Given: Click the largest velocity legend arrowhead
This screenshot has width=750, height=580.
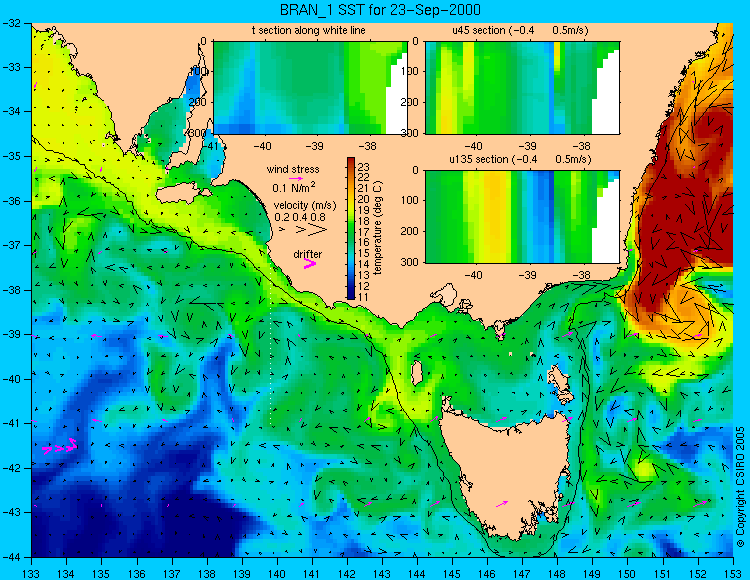Looking at the screenshot, I should (317, 230).
